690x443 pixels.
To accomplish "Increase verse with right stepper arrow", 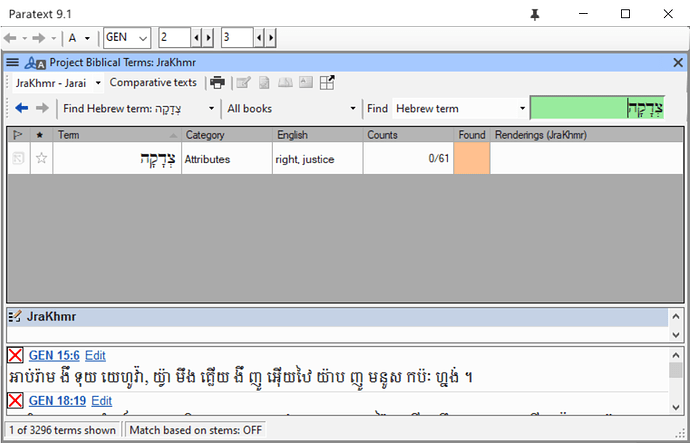I will coord(271,38).
